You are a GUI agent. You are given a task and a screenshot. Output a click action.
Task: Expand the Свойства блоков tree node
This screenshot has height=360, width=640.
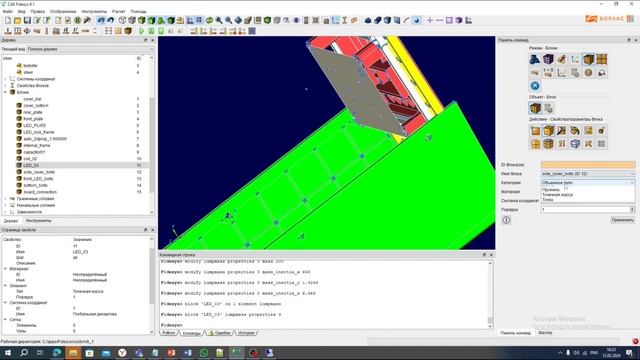click(5, 86)
